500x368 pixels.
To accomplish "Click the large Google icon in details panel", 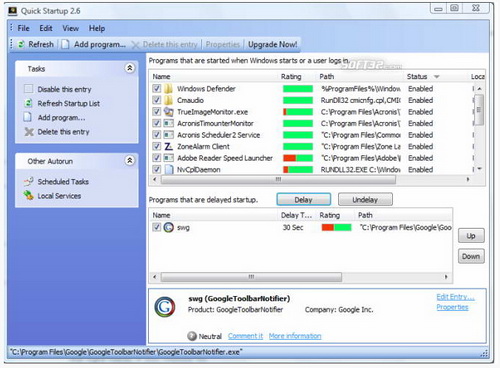I will [x=165, y=307].
